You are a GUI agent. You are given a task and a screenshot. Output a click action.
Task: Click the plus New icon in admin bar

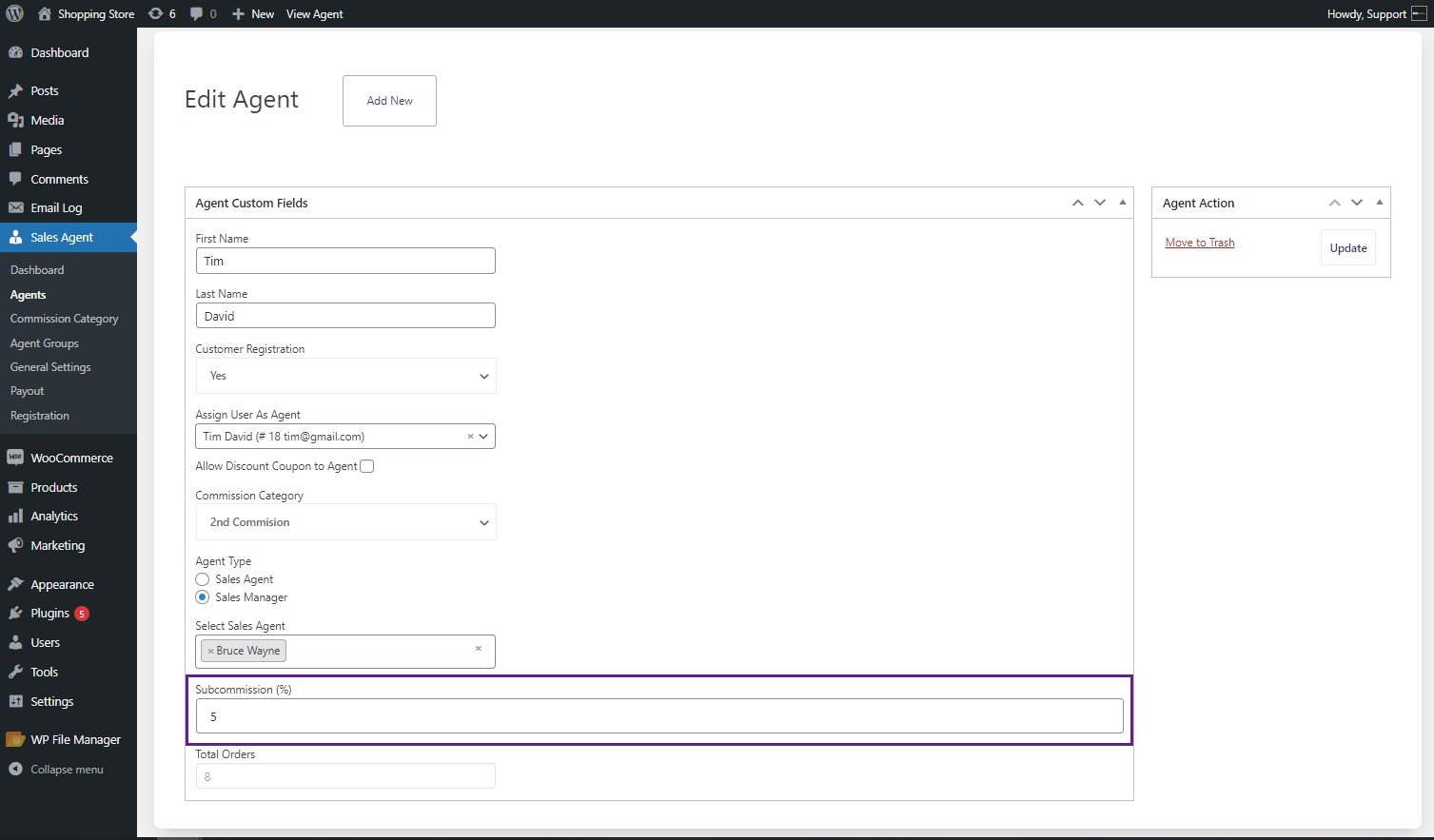[239, 13]
